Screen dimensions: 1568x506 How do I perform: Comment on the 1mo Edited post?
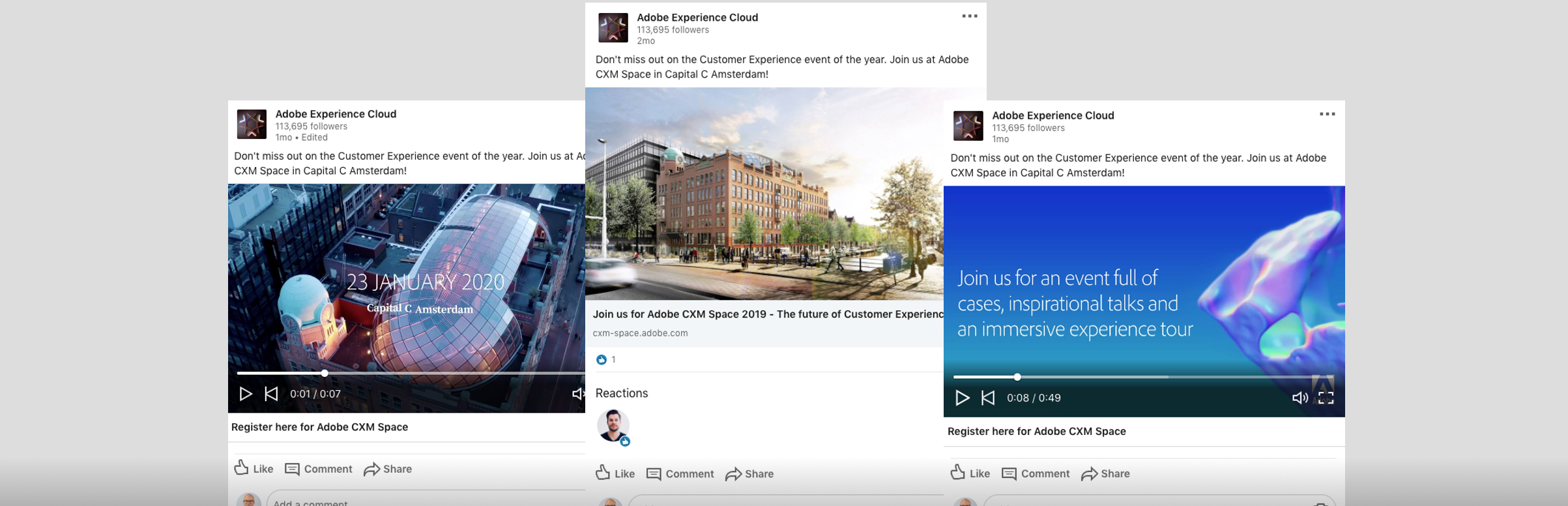[x=319, y=469]
